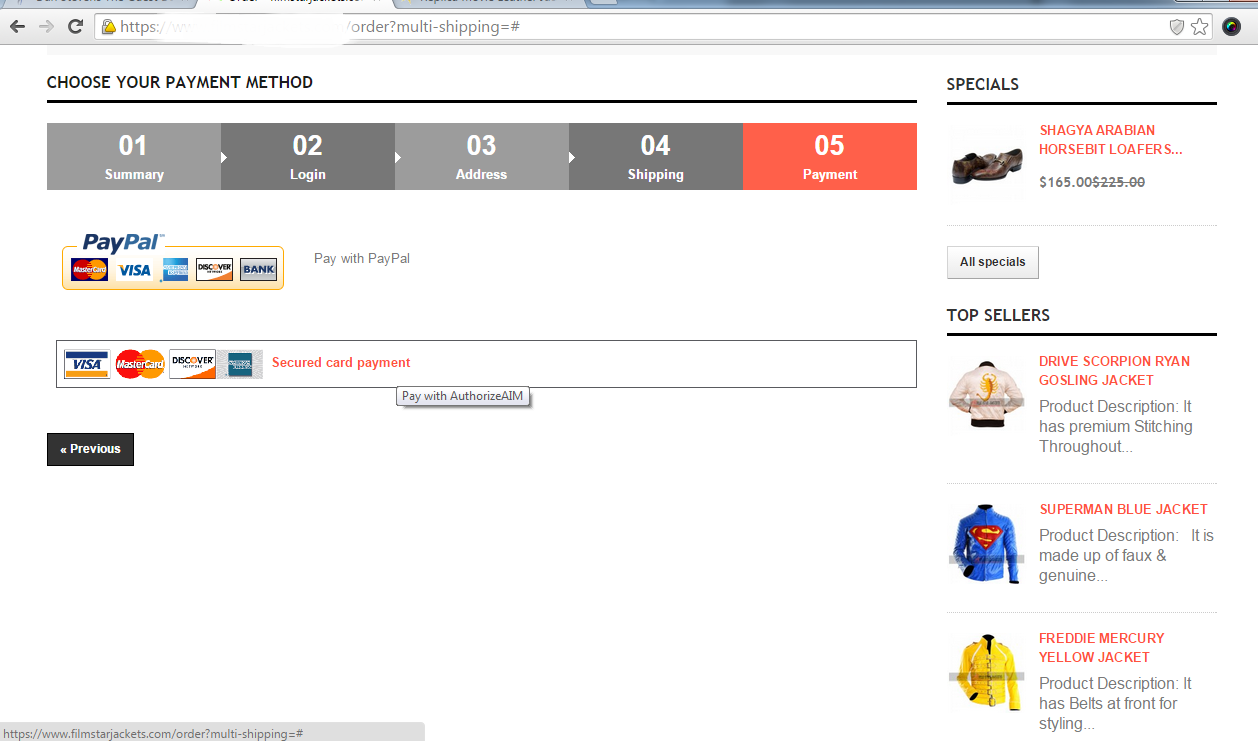Click the VISA icon in secured card row
The height and width of the screenshot is (741, 1258).
87,364
